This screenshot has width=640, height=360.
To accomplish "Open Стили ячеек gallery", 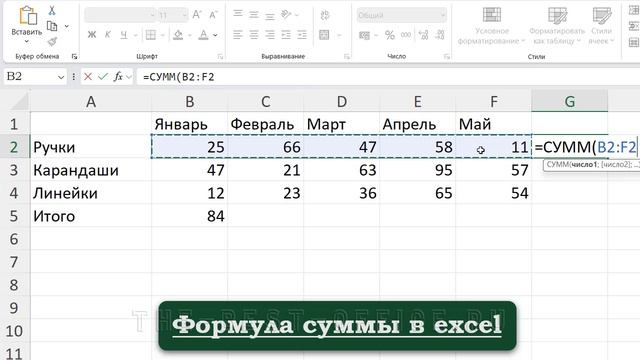I will [x=601, y=25].
